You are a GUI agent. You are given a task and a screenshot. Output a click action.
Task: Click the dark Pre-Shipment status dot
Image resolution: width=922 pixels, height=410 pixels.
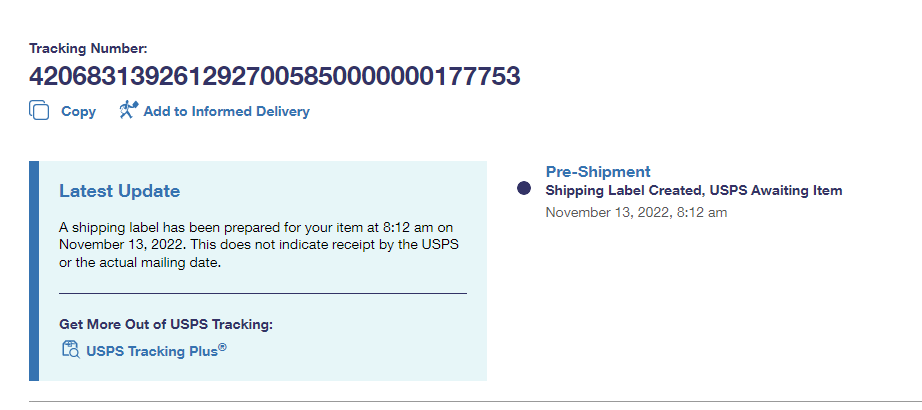(523, 189)
